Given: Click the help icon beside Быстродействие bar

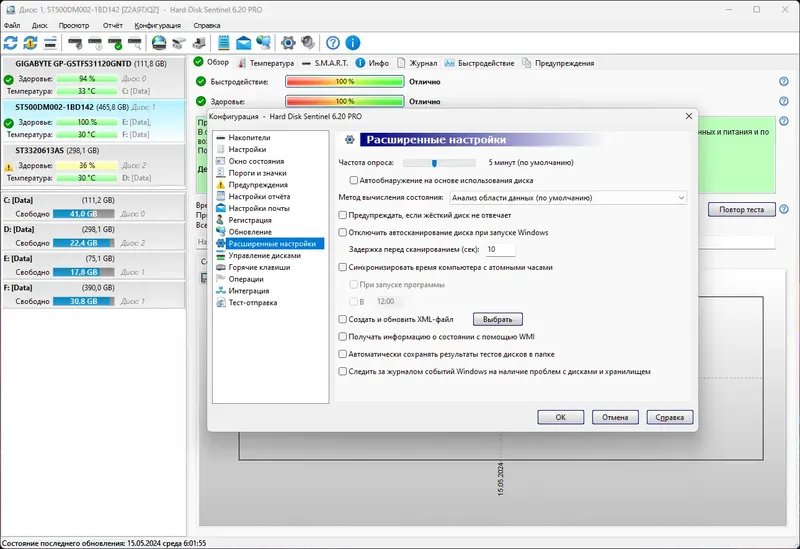Looking at the screenshot, I should 784,82.
